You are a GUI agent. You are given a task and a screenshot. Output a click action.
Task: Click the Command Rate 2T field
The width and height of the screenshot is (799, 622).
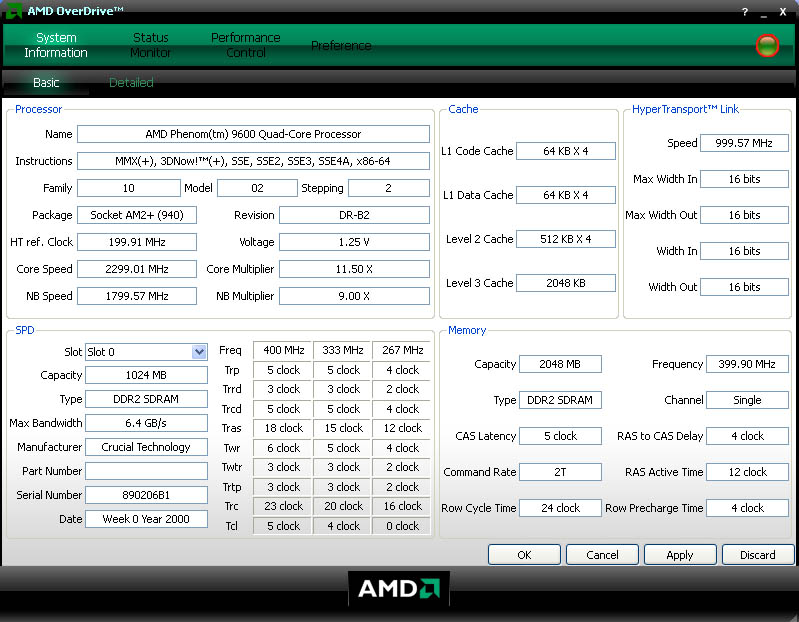tap(560, 472)
